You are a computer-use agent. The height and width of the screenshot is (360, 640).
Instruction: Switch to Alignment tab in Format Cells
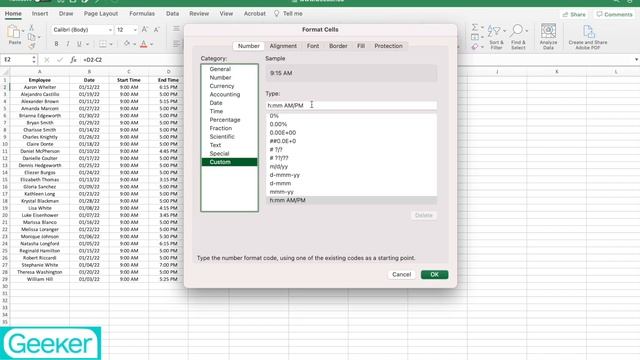click(x=283, y=46)
